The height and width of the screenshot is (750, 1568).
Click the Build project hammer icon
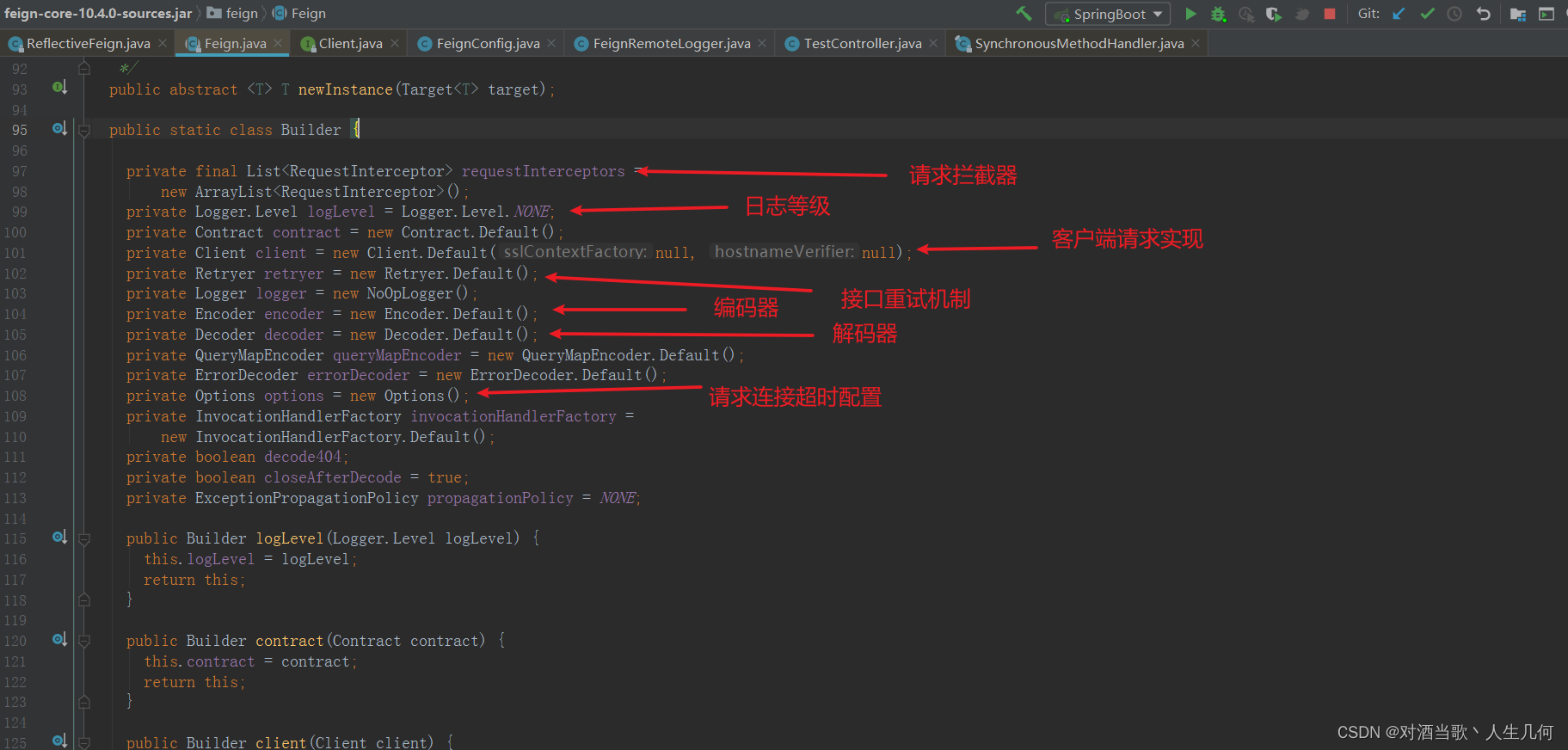click(1024, 14)
